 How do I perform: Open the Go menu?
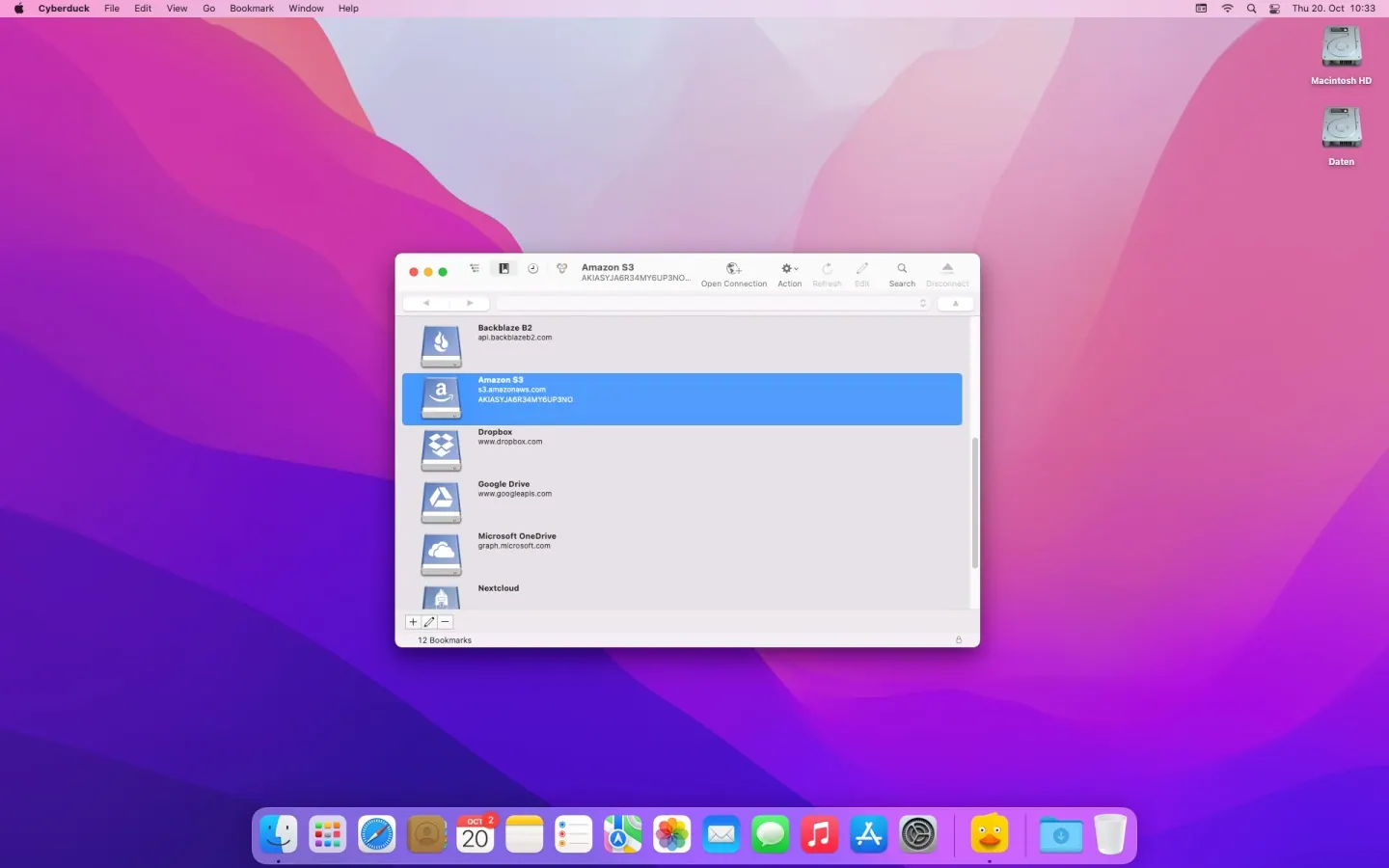209,9
